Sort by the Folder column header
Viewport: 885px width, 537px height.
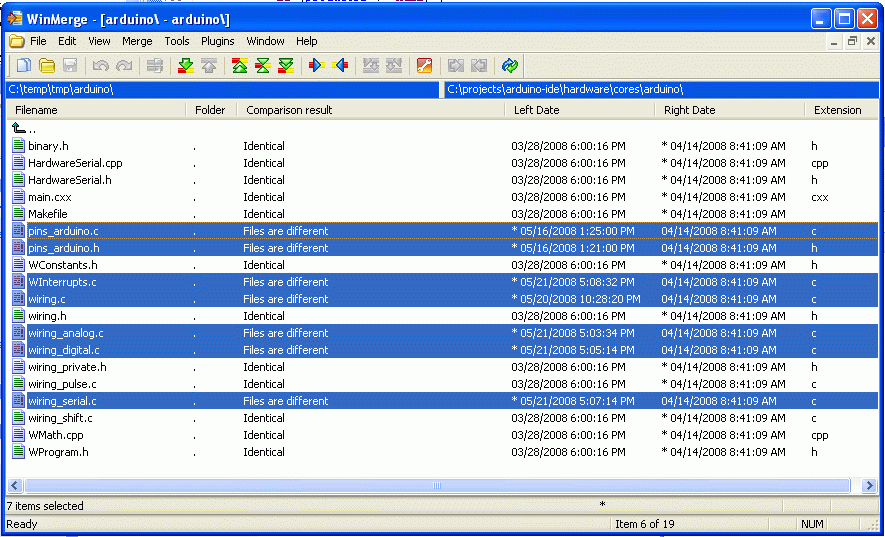pos(212,110)
